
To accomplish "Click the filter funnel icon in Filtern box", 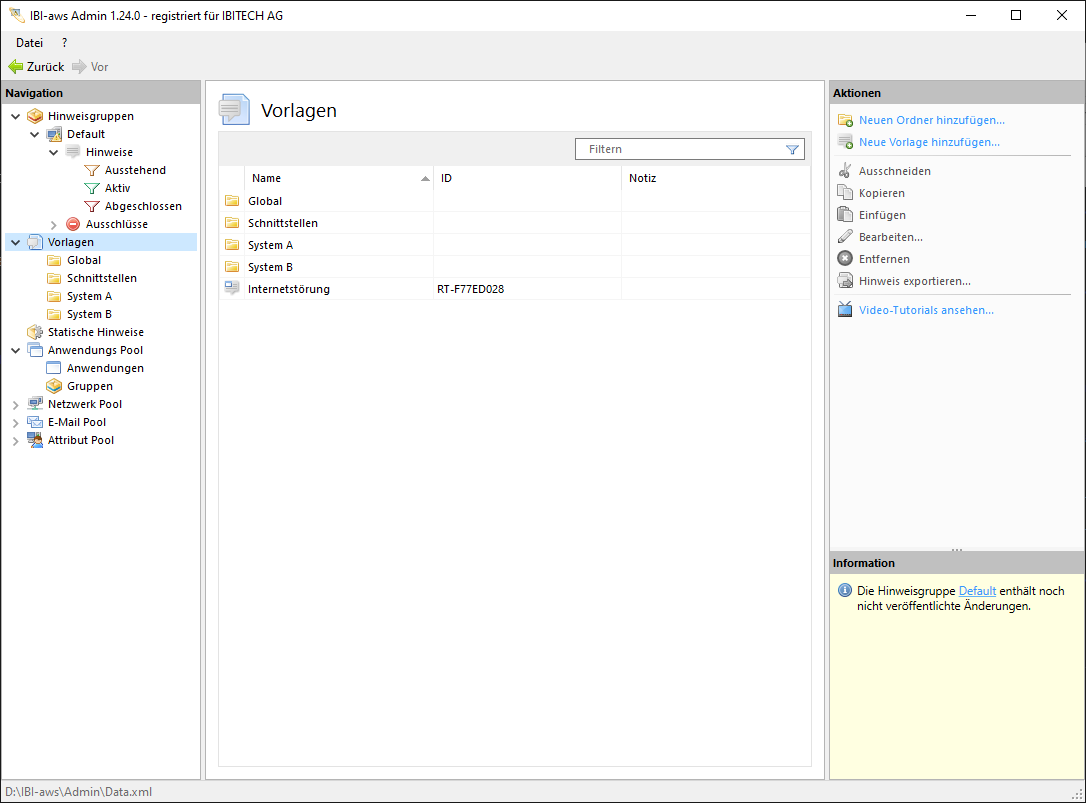I will click(x=792, y=150).
